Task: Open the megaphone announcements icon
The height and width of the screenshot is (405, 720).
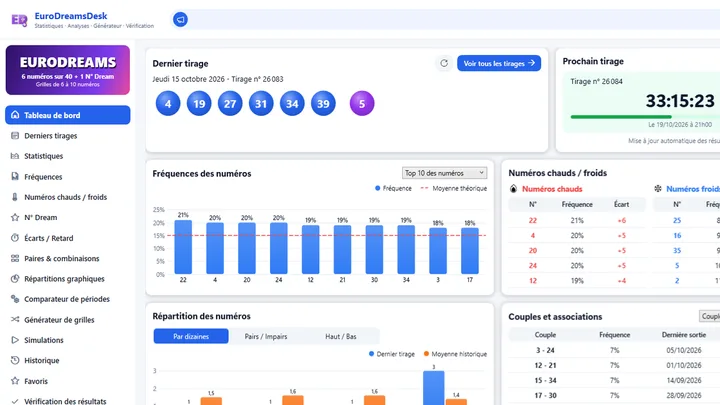Action: (x=180, y=20)
